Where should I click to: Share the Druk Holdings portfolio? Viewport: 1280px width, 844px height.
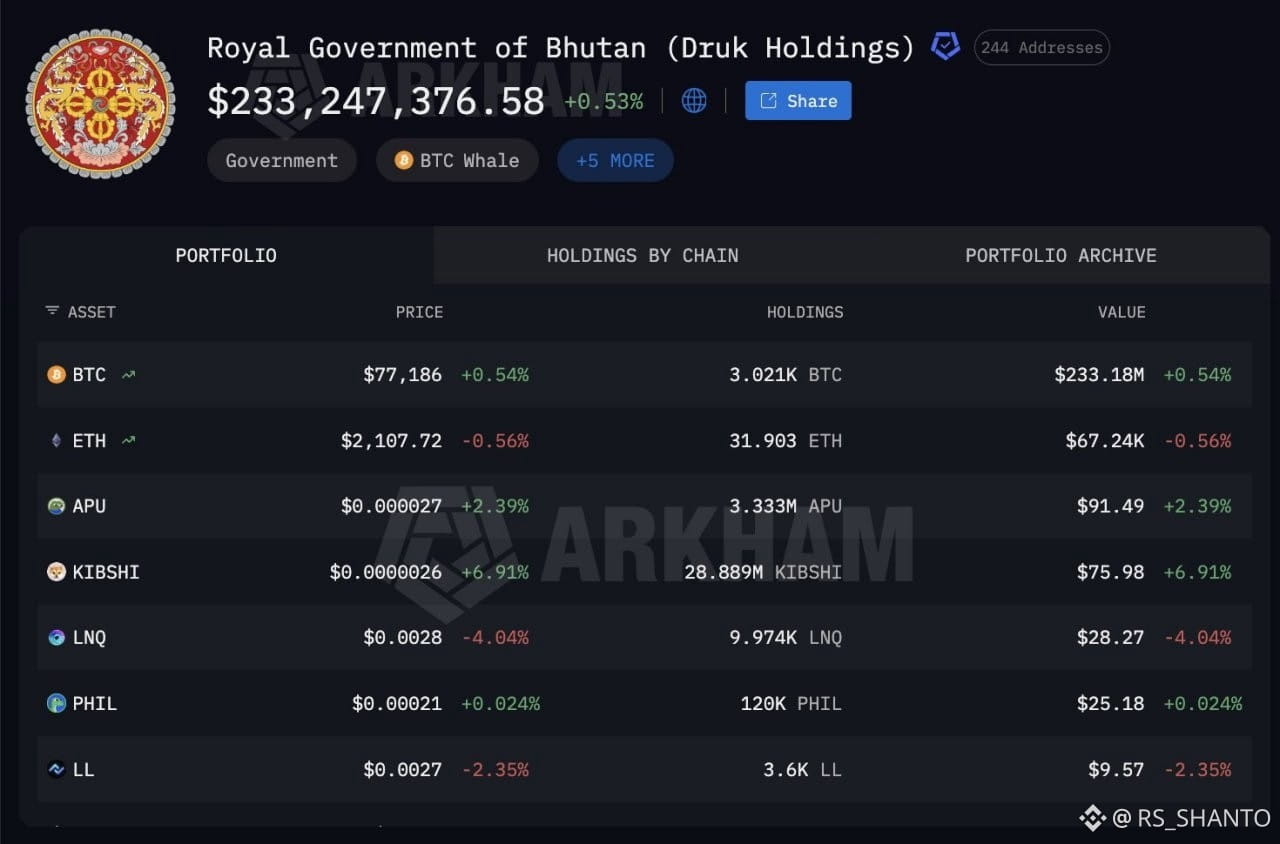(798, 100)
